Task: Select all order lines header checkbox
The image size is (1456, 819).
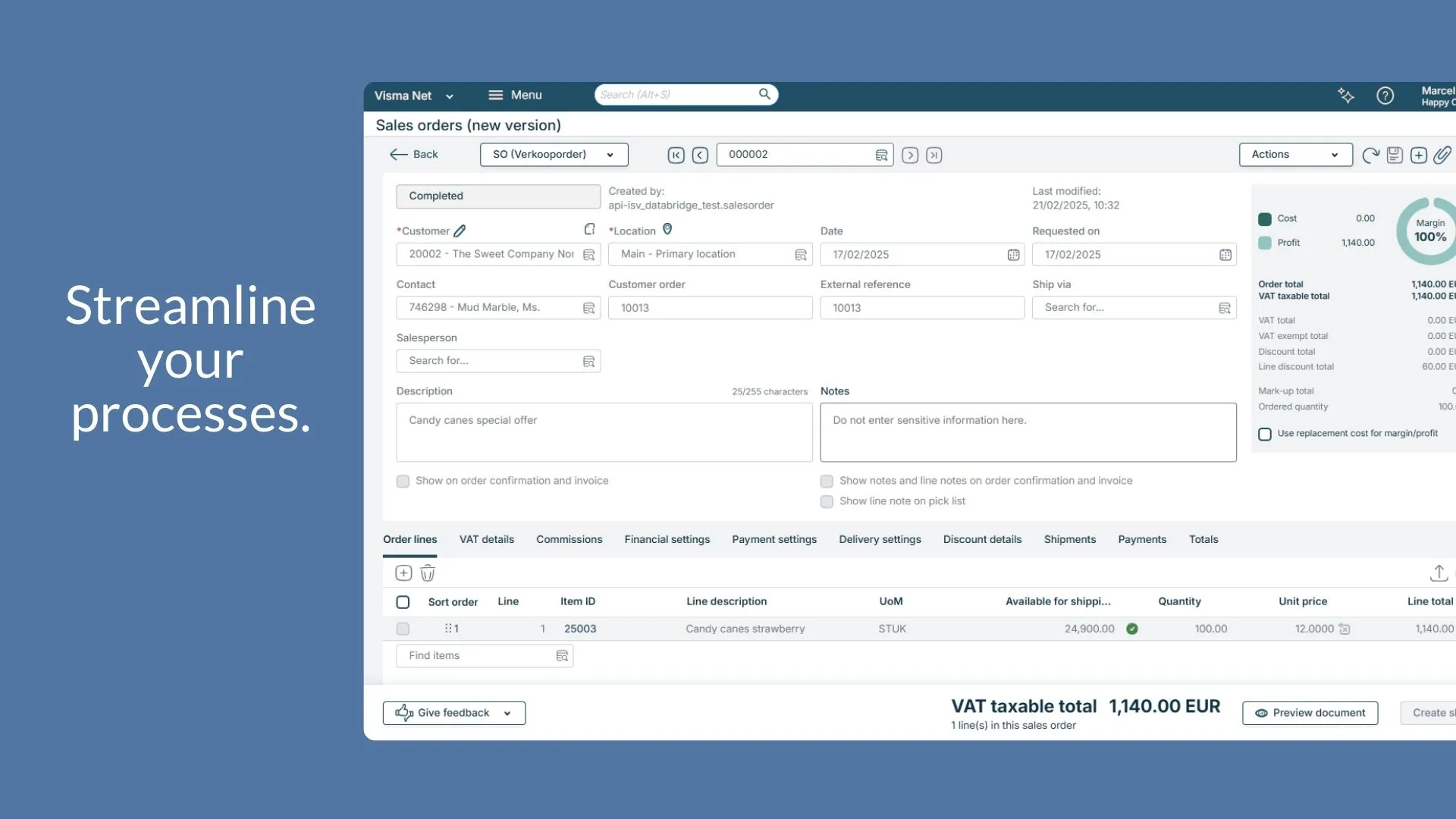Action: [403, 602]
